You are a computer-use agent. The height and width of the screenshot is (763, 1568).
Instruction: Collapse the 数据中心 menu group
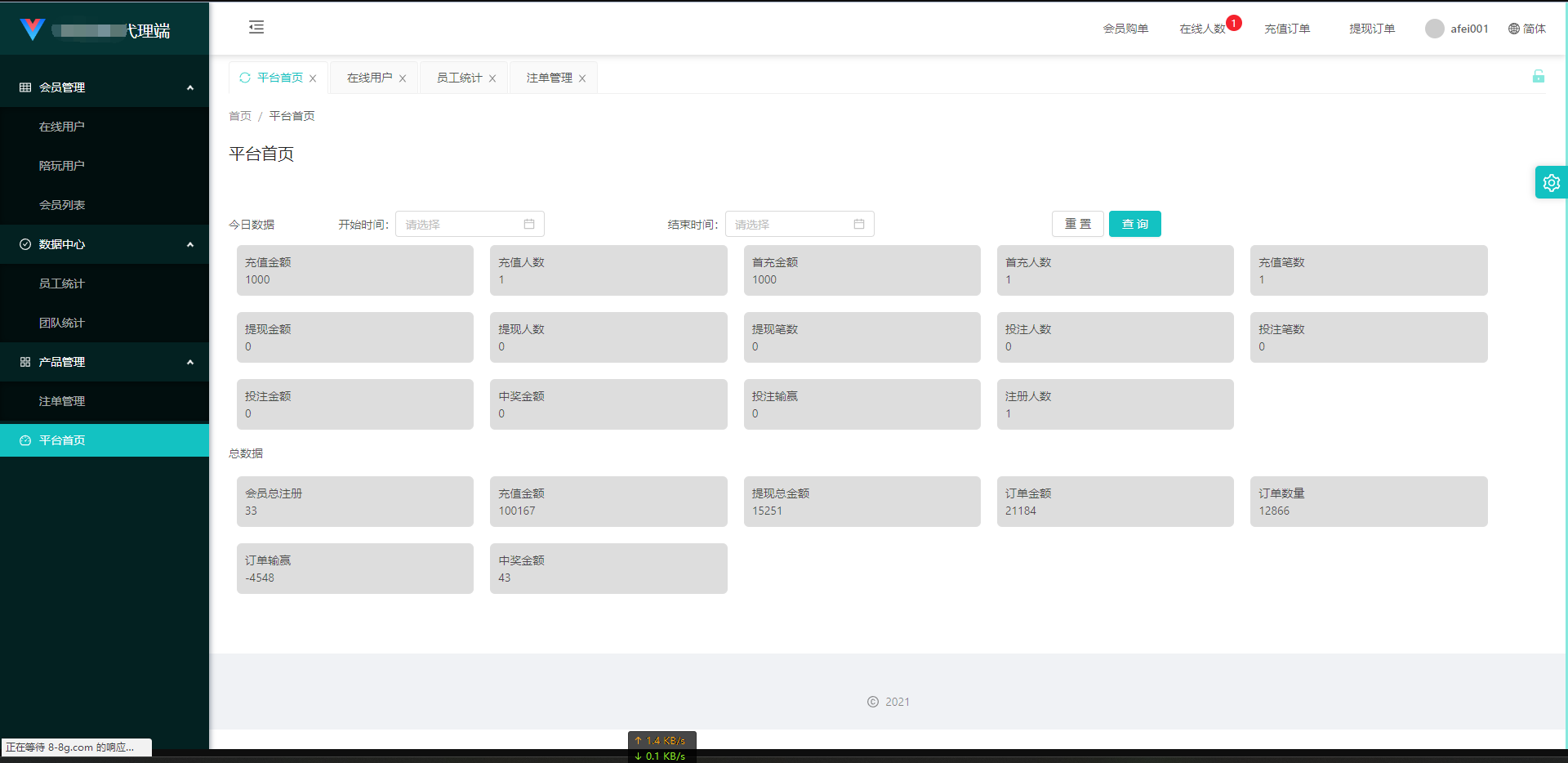[190, 244]
